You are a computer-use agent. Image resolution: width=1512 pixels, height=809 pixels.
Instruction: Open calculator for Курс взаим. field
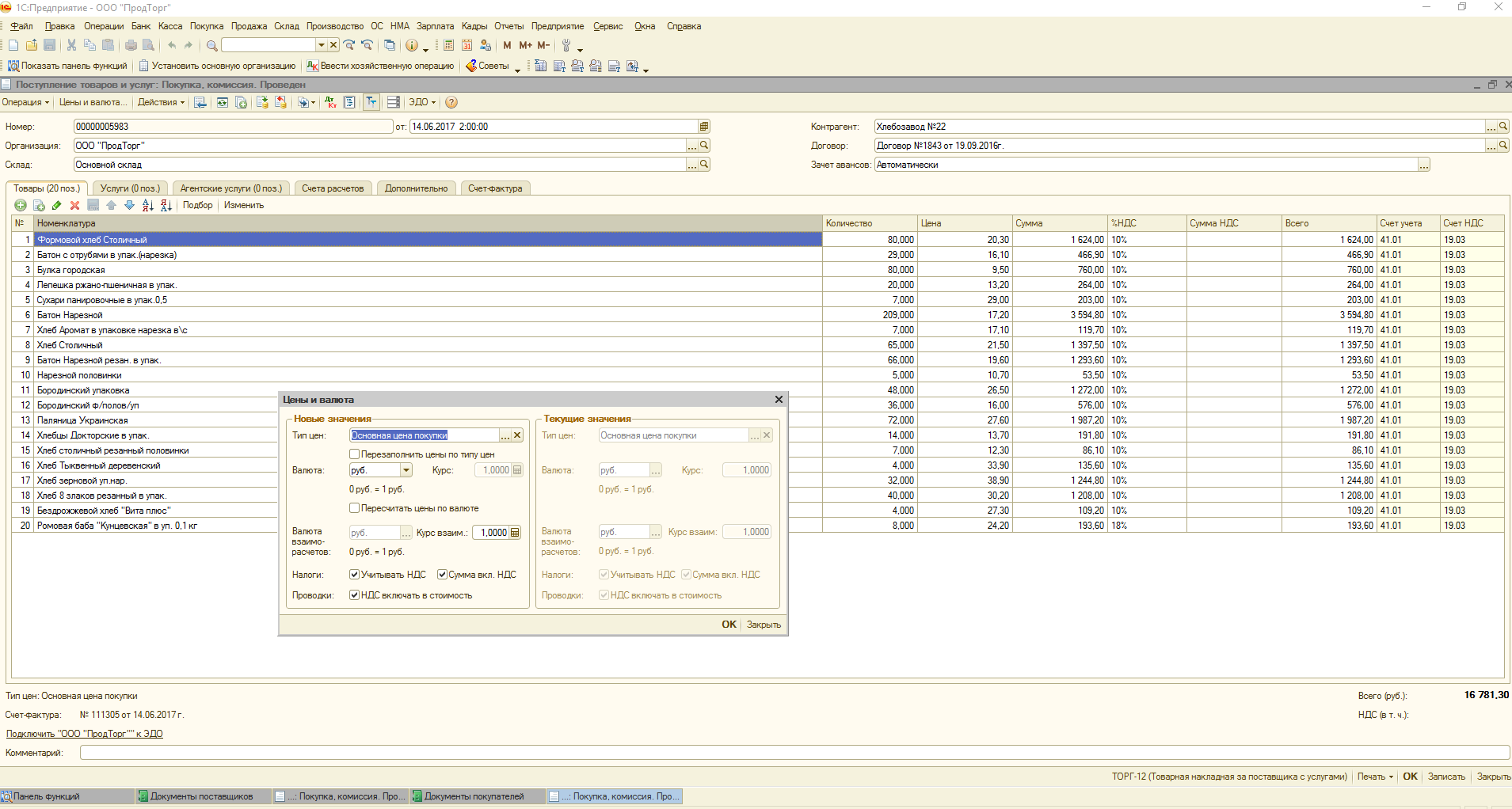[515, 533]
